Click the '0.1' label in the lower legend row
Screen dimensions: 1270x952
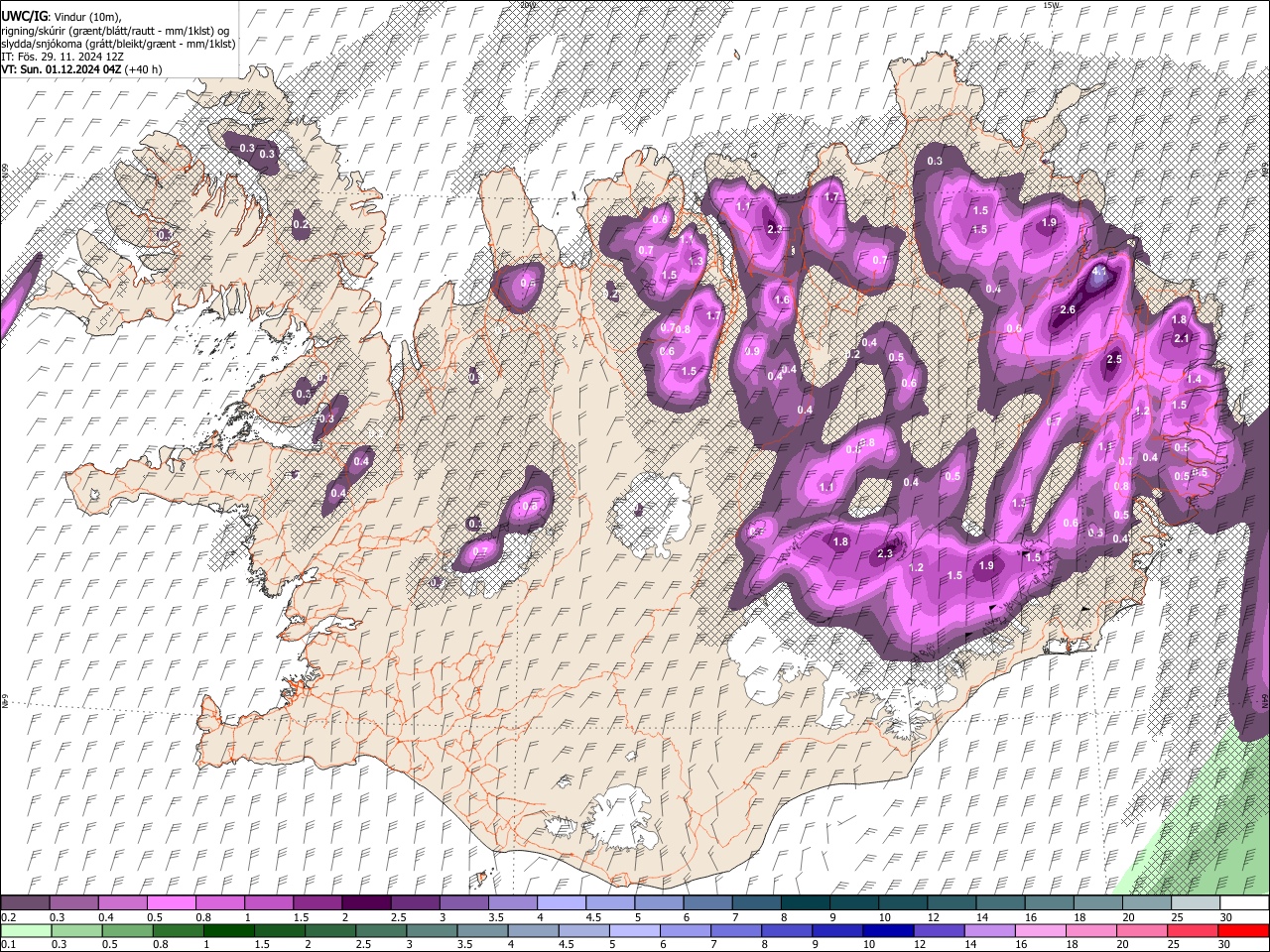click(x=8, y=944)
